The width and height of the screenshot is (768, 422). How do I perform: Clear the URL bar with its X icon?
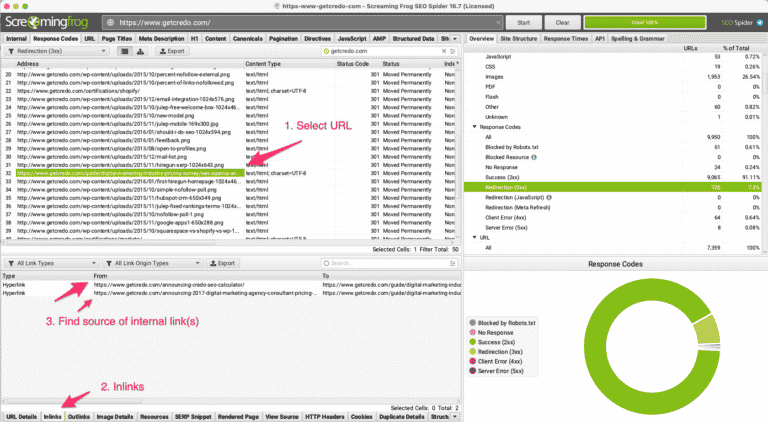click(498, 23)
